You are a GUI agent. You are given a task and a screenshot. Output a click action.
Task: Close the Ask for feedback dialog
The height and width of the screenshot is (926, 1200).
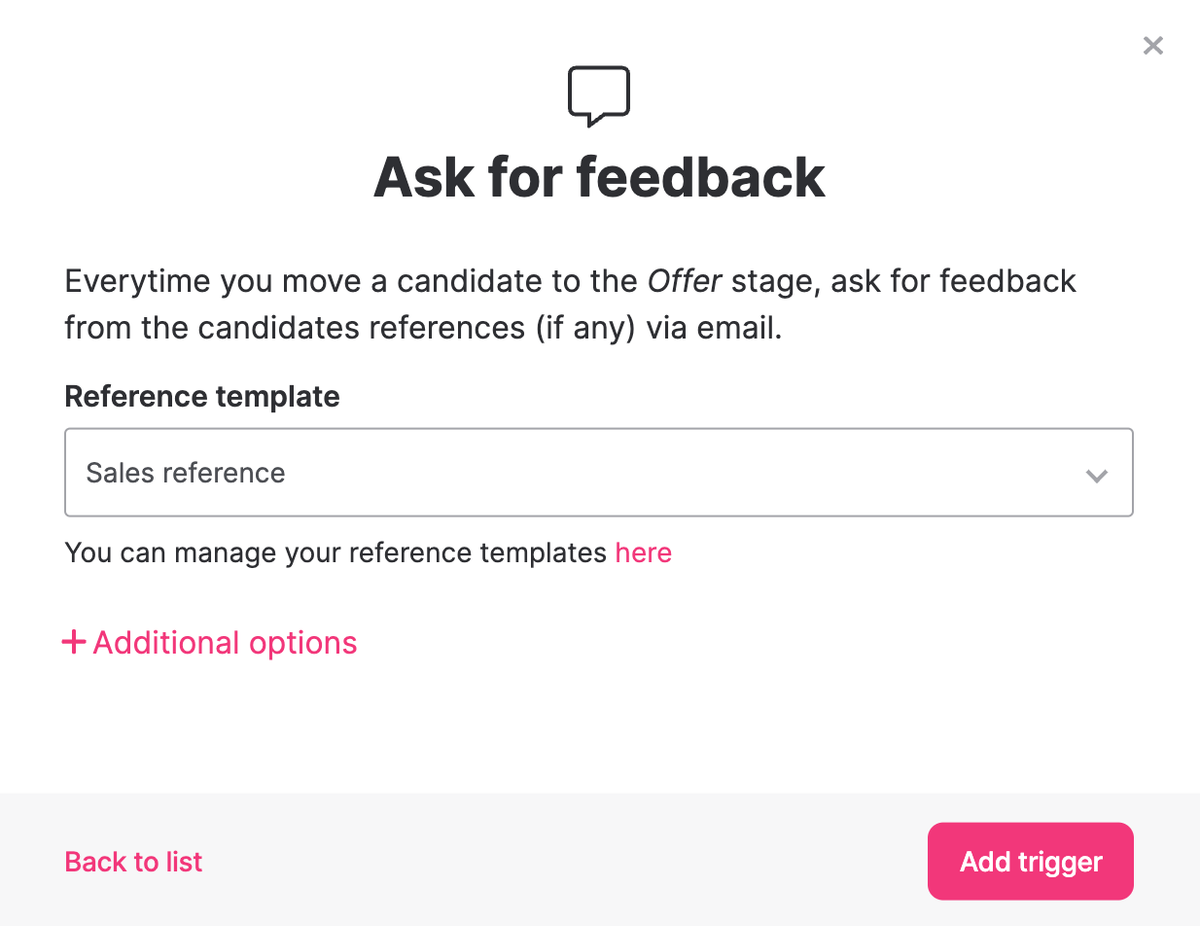point(1153,45)
